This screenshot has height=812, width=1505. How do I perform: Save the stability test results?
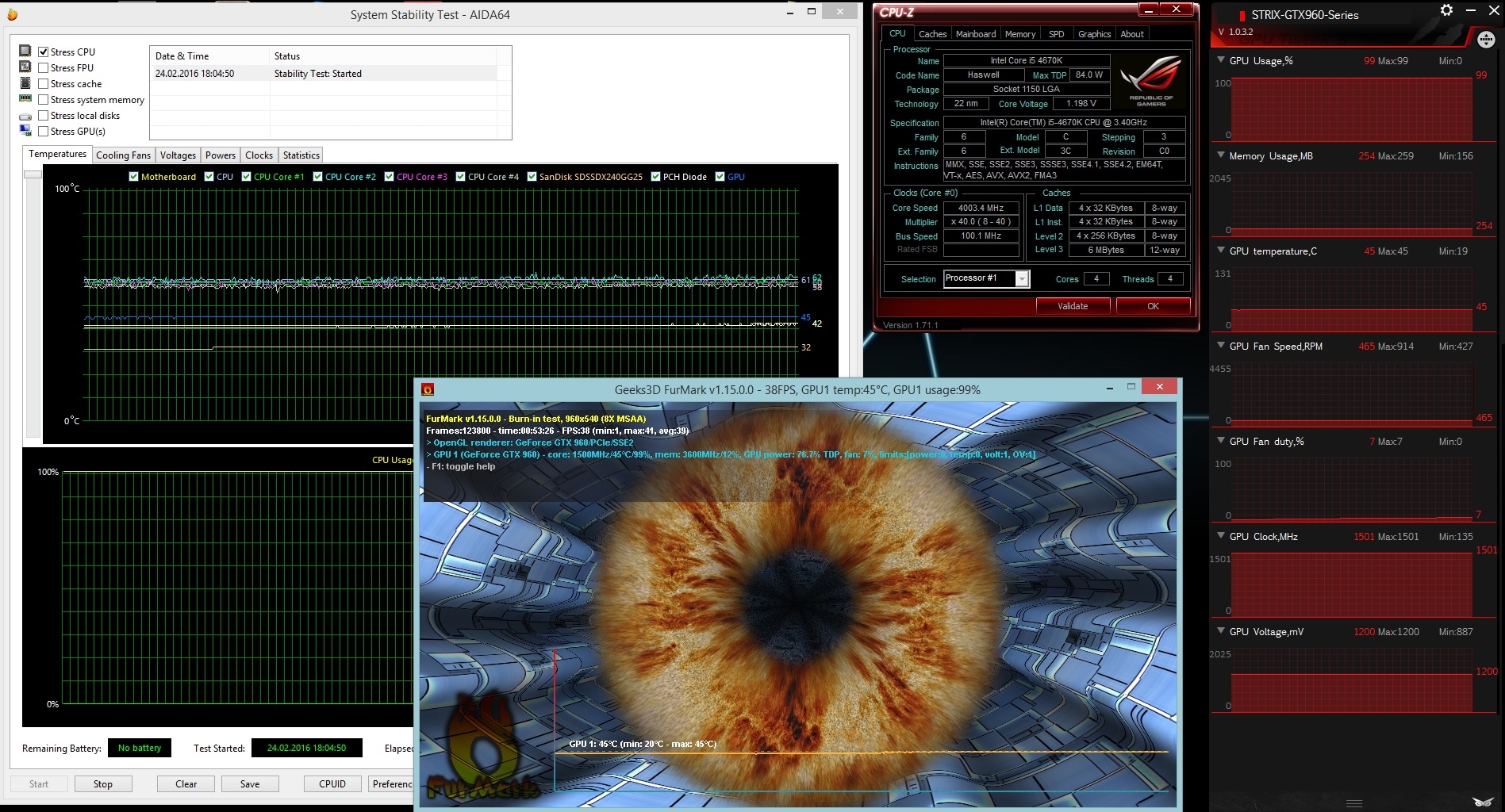tap(250, 784)
